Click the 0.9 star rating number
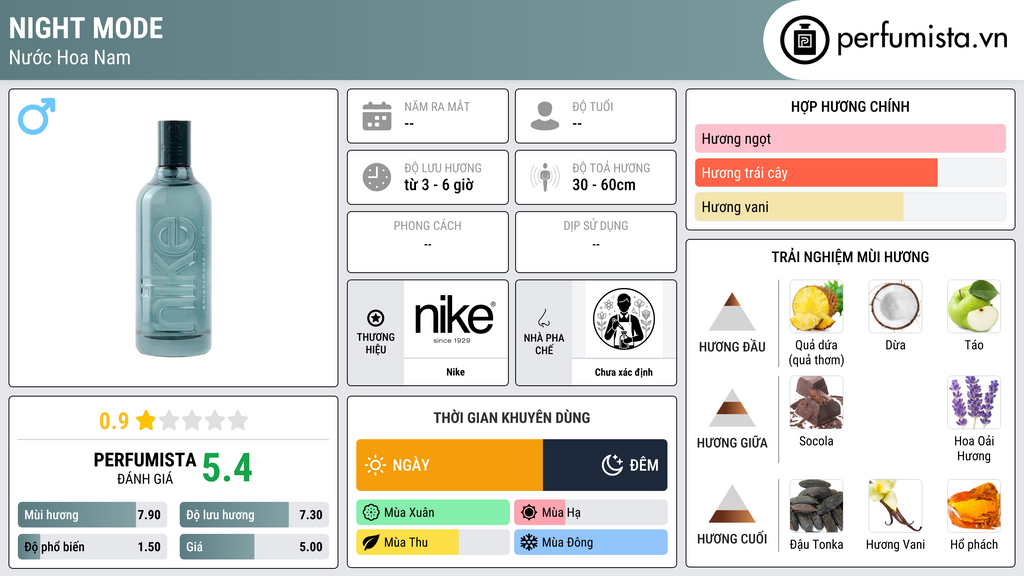The image size is (1024, 576). [x=114, y=421]
